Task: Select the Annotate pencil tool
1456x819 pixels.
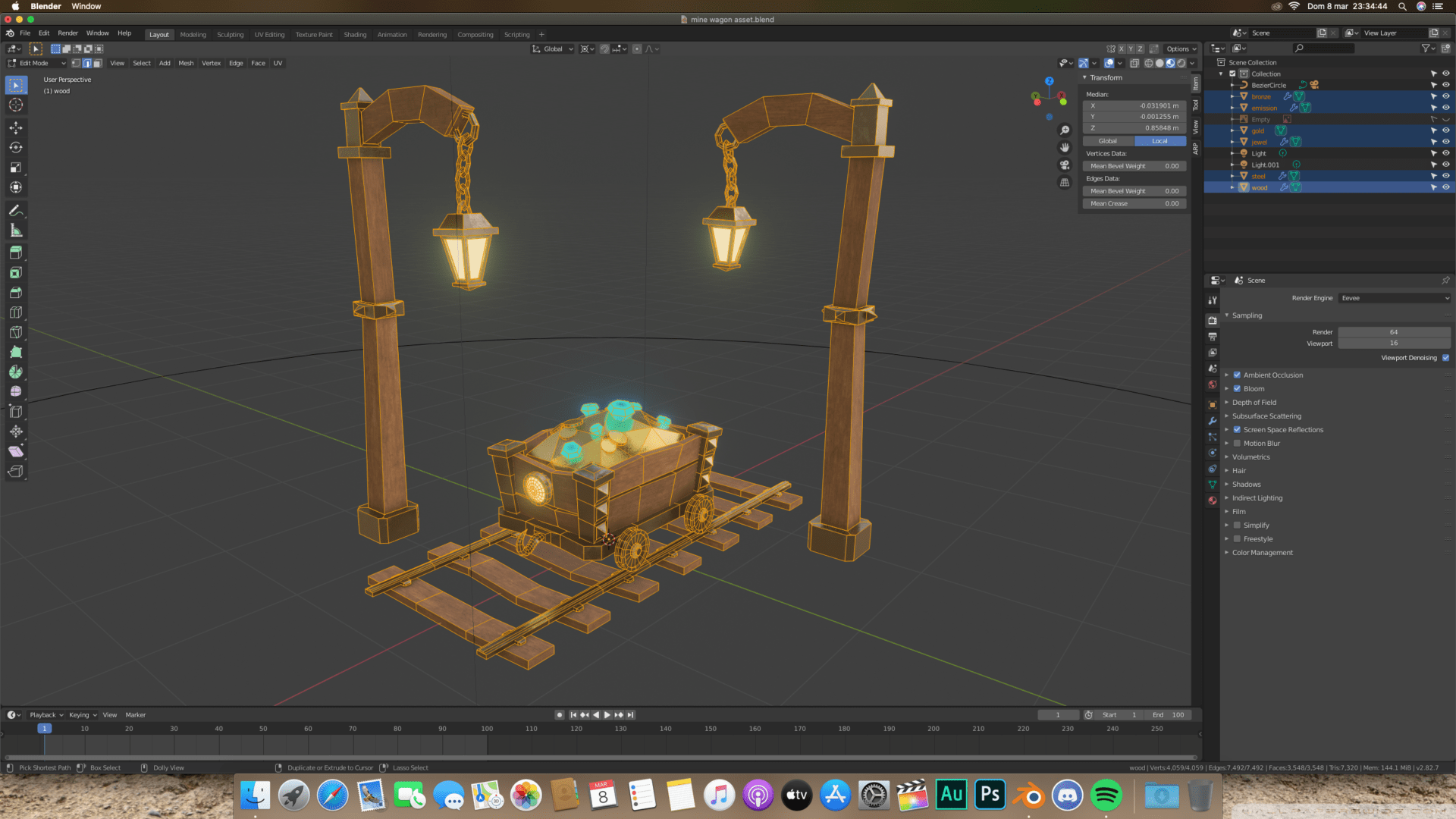Action: [x=16, y=211]
